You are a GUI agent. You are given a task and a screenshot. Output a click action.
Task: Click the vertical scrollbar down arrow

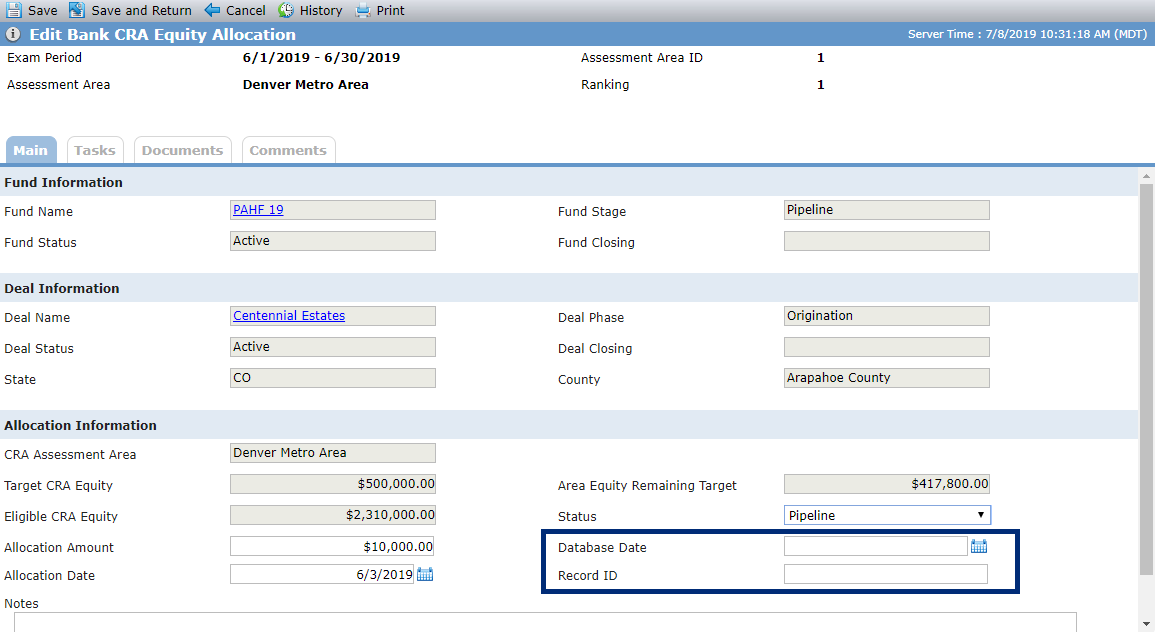coord(1146,625)
